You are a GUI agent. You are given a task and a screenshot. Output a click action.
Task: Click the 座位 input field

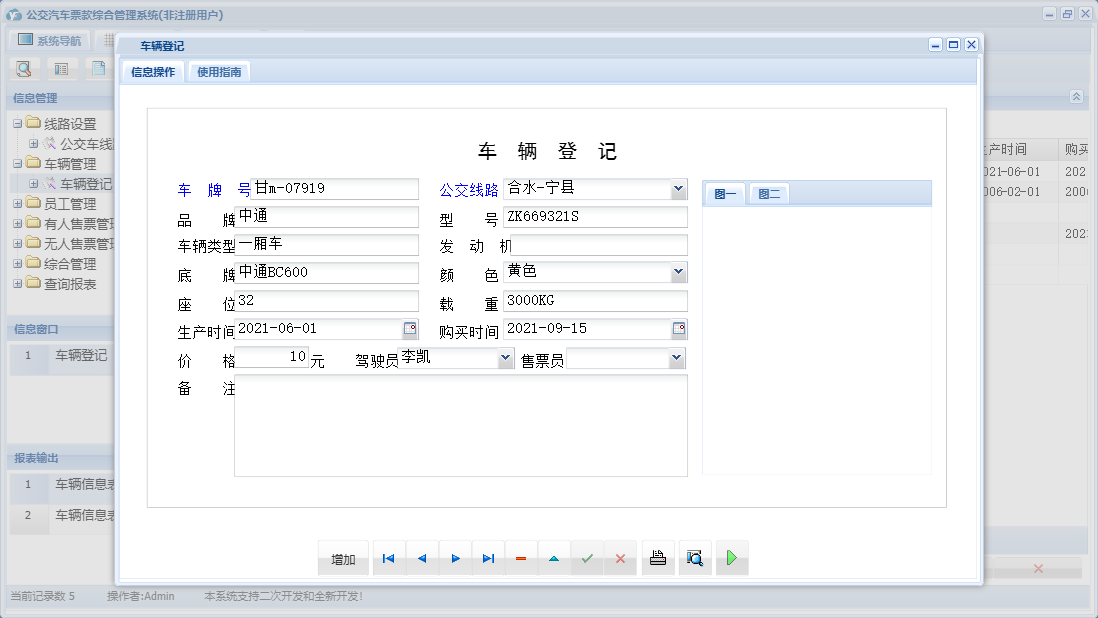(x=326, y=301)
